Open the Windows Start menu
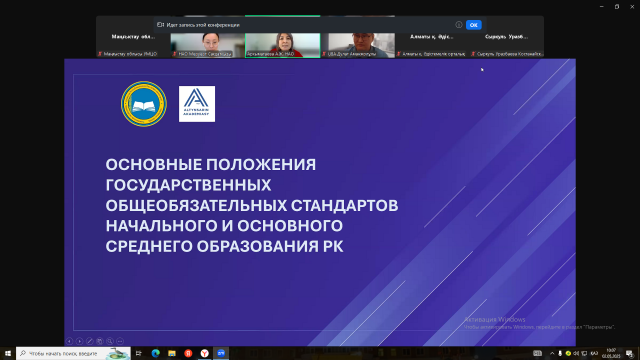This screenshot has width=640, height=360. click(x=8, y=353)
